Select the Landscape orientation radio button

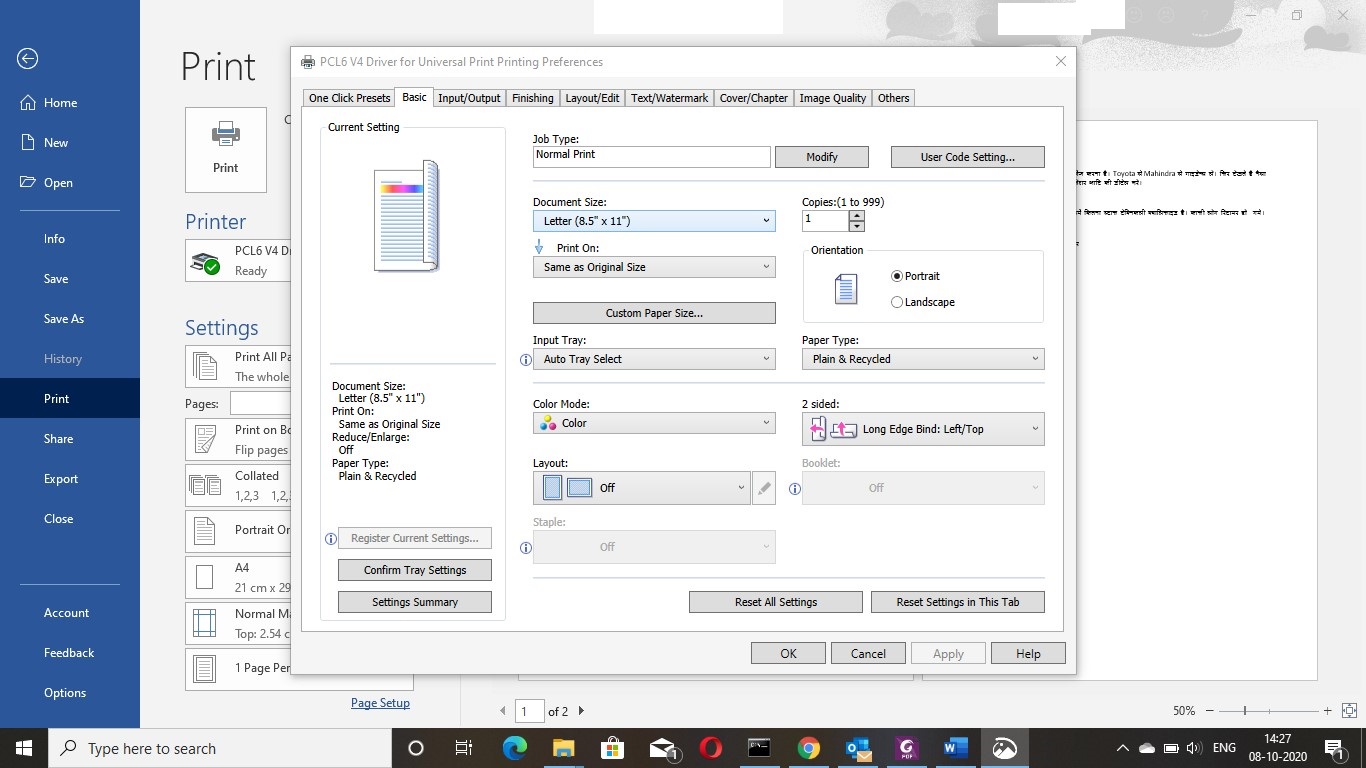pos(897,301)
